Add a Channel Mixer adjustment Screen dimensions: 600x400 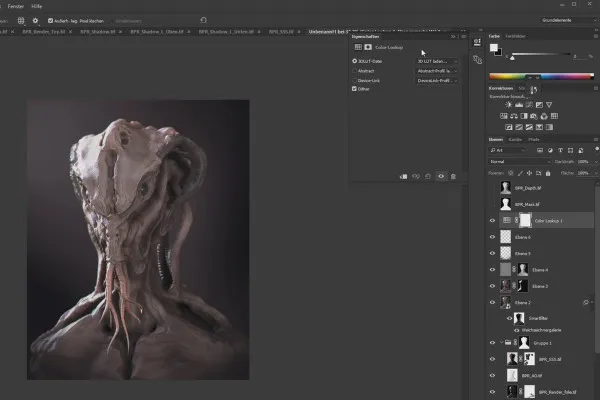pos(544,116)
